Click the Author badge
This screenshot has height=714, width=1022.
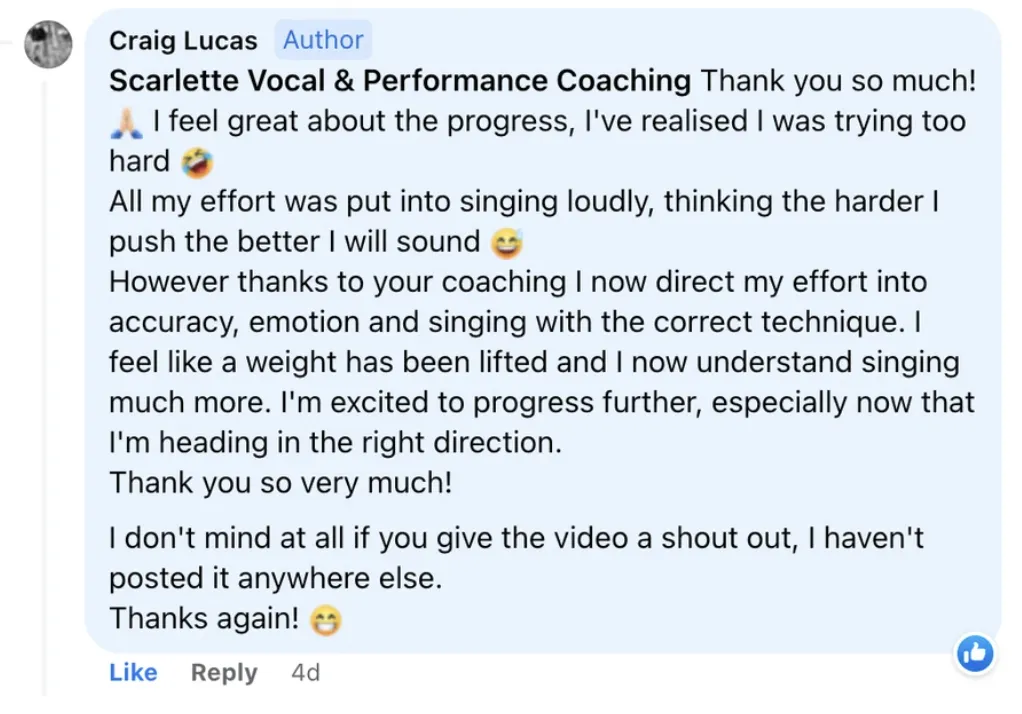pyautogui.click(x=323, y=40)
